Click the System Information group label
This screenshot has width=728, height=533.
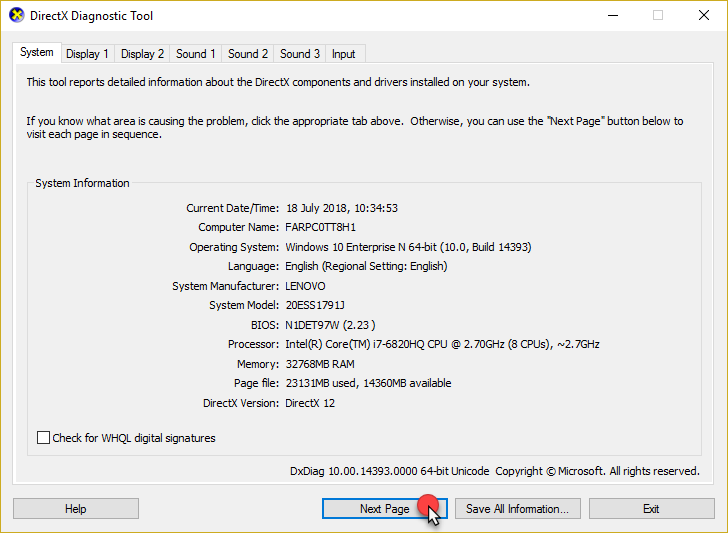(82, 183)
